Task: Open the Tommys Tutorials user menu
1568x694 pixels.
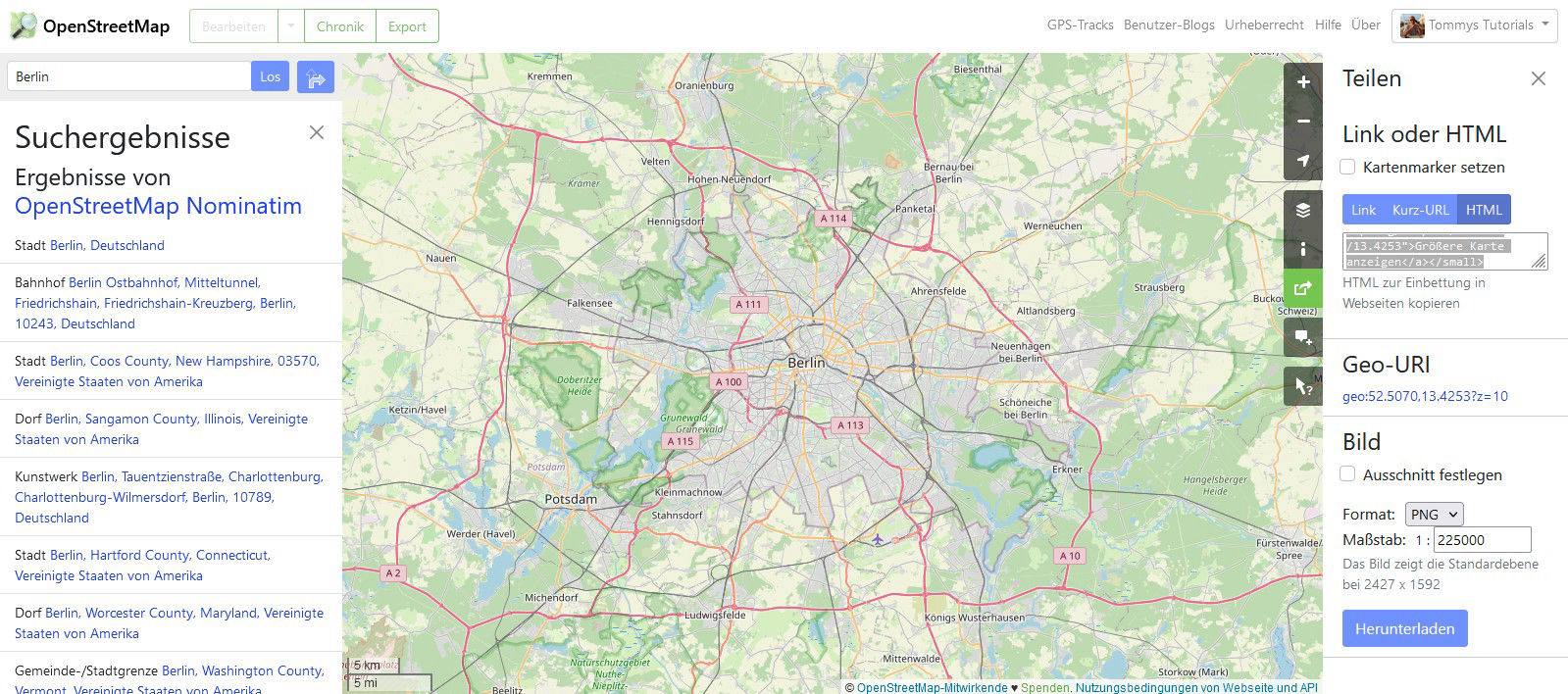Action: click(x=1474, y=26)
